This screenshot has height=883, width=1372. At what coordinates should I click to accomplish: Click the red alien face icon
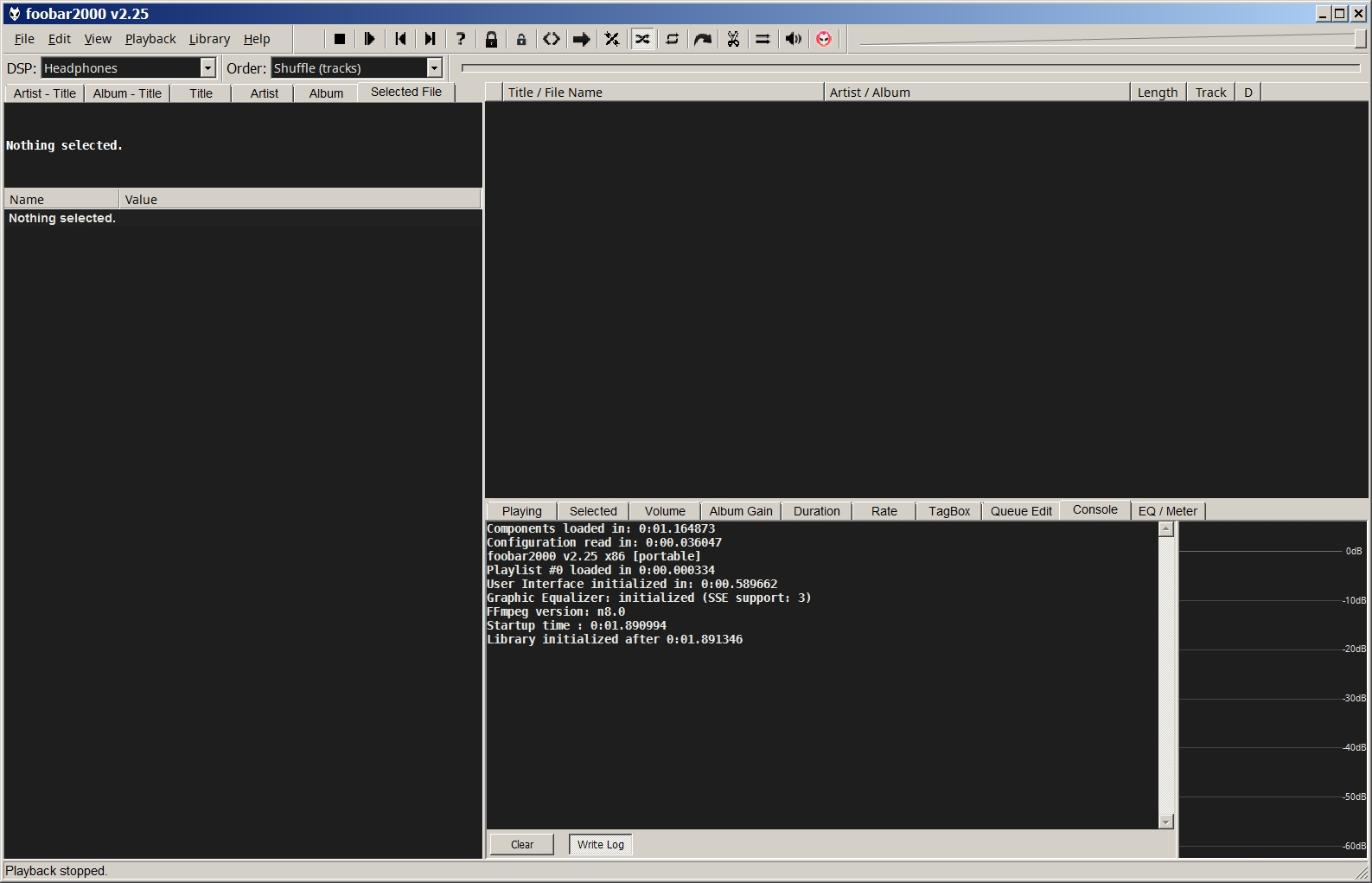pos(824,39)
